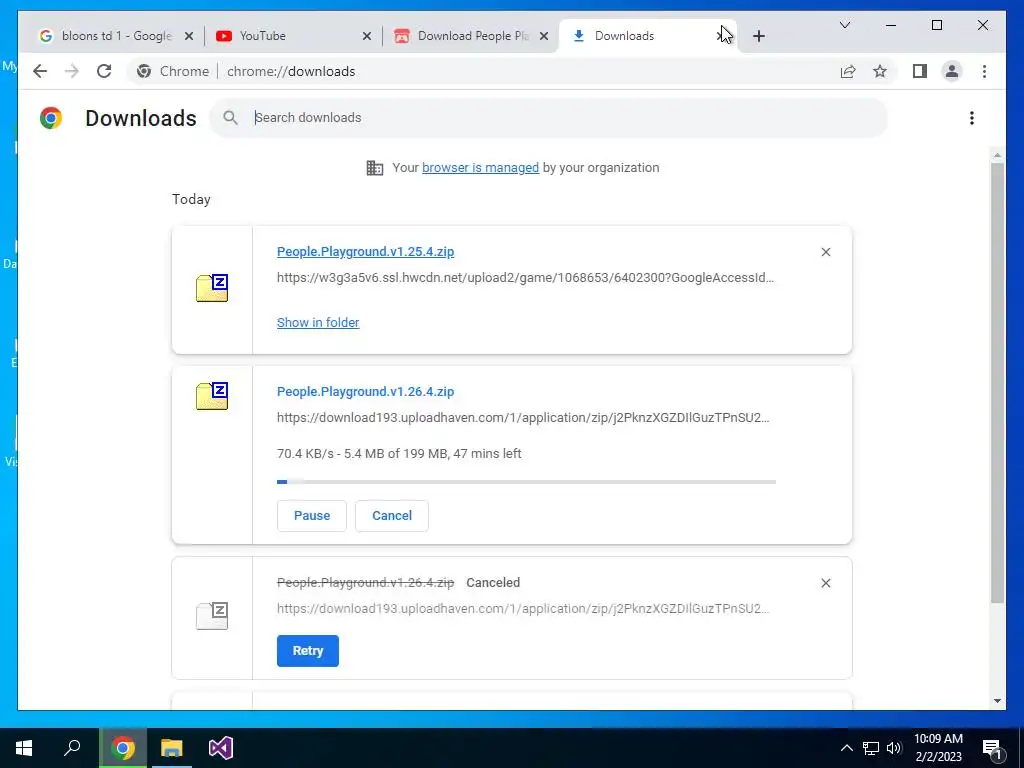Close the YouTube tab
Screen dimensions: 1024x768
point(367,36)
